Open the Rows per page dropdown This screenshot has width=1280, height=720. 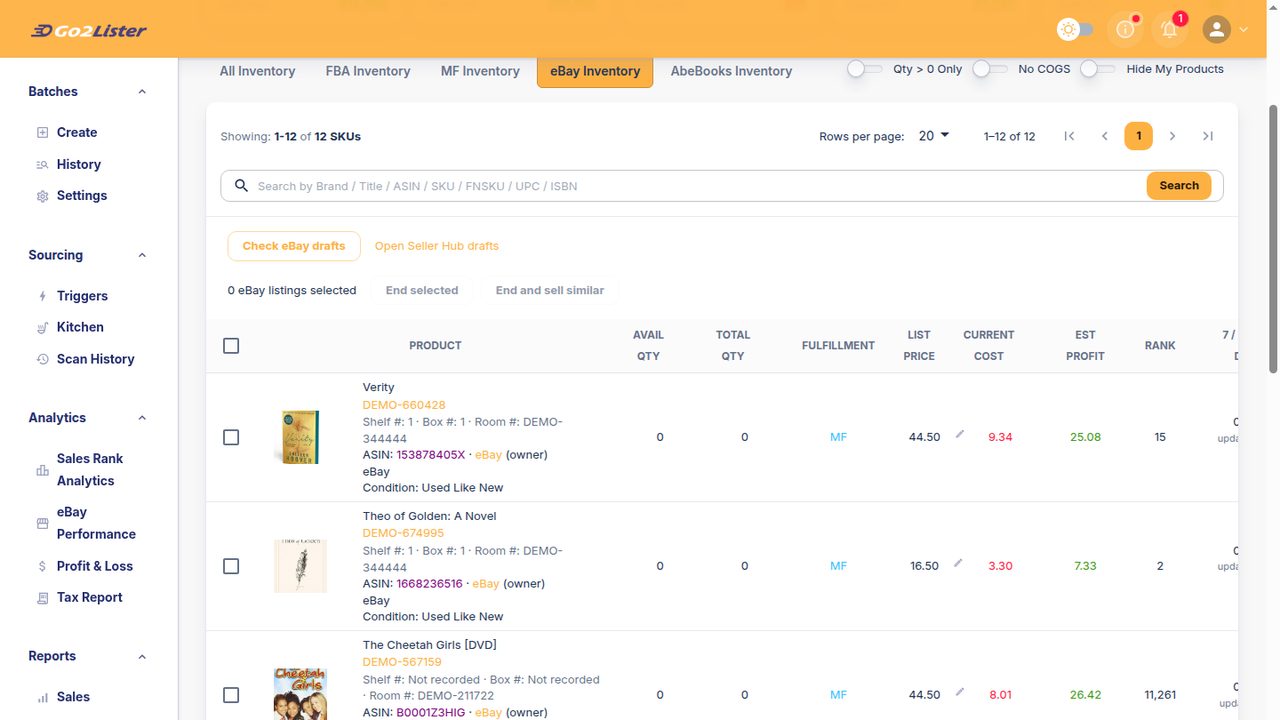click(934, 136)
